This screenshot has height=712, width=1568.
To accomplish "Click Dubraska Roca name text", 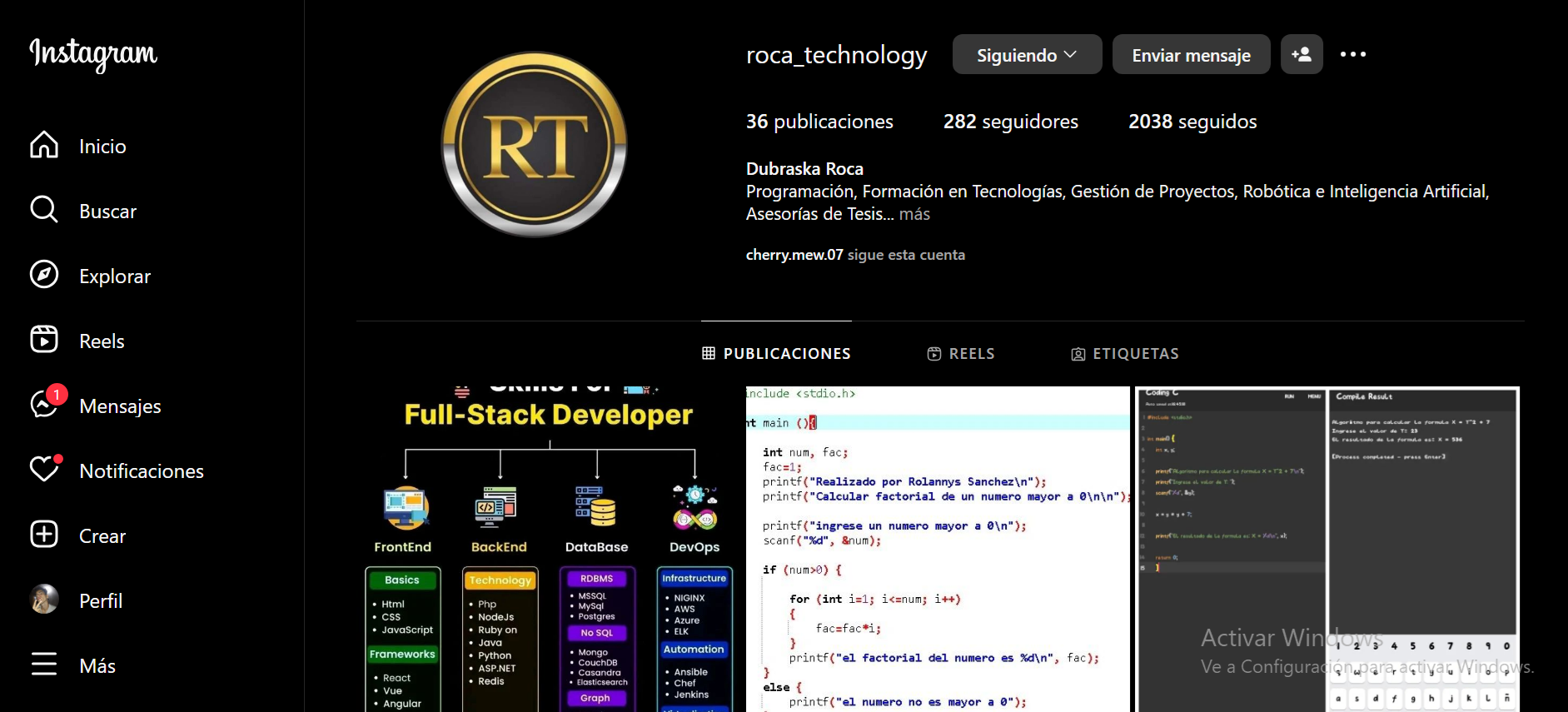I will (x=804, y=168).
